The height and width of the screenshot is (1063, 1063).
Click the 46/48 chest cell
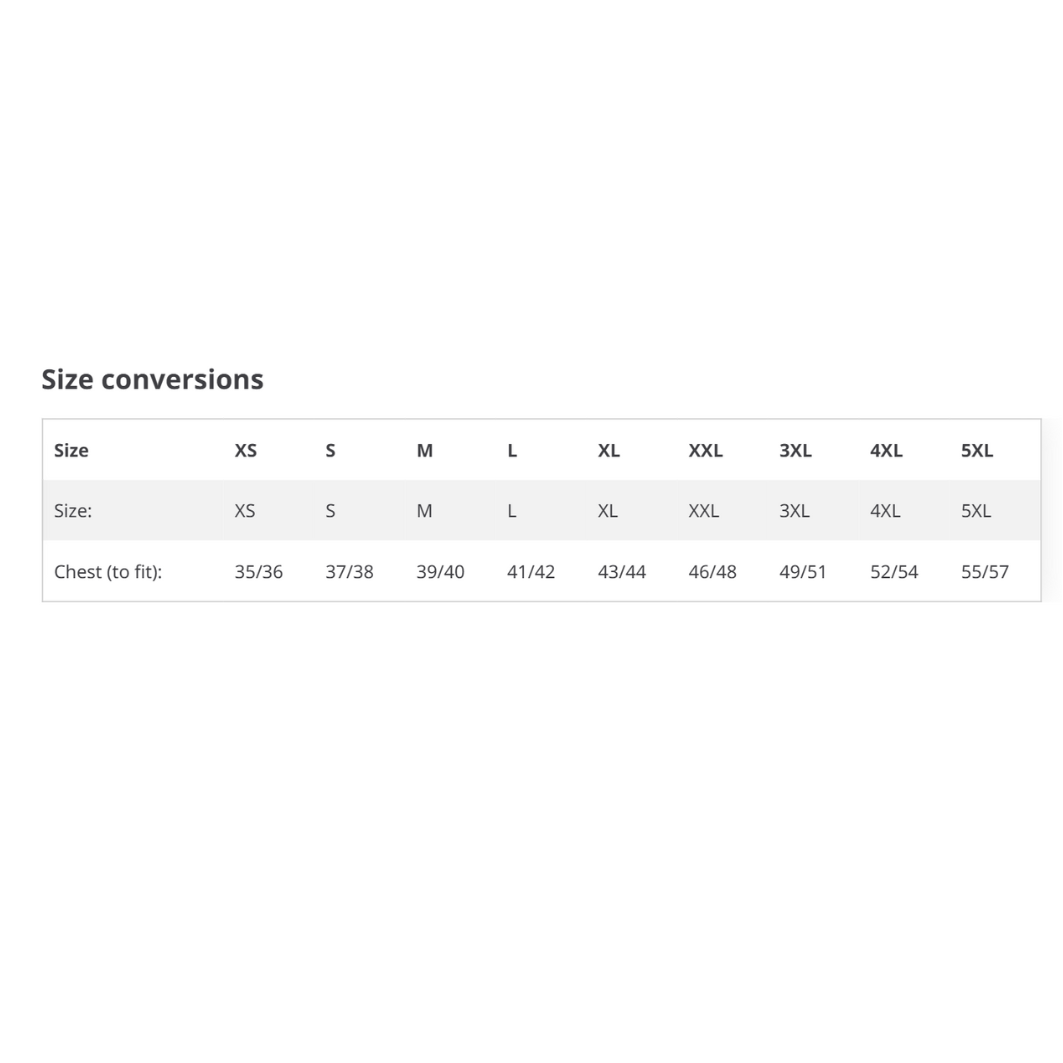(712, 572)
